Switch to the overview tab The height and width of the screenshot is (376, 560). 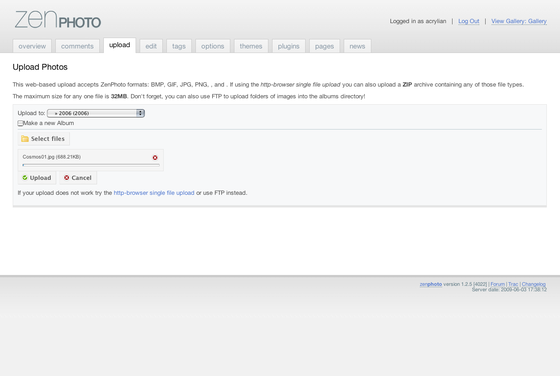(x=32, y=46)
